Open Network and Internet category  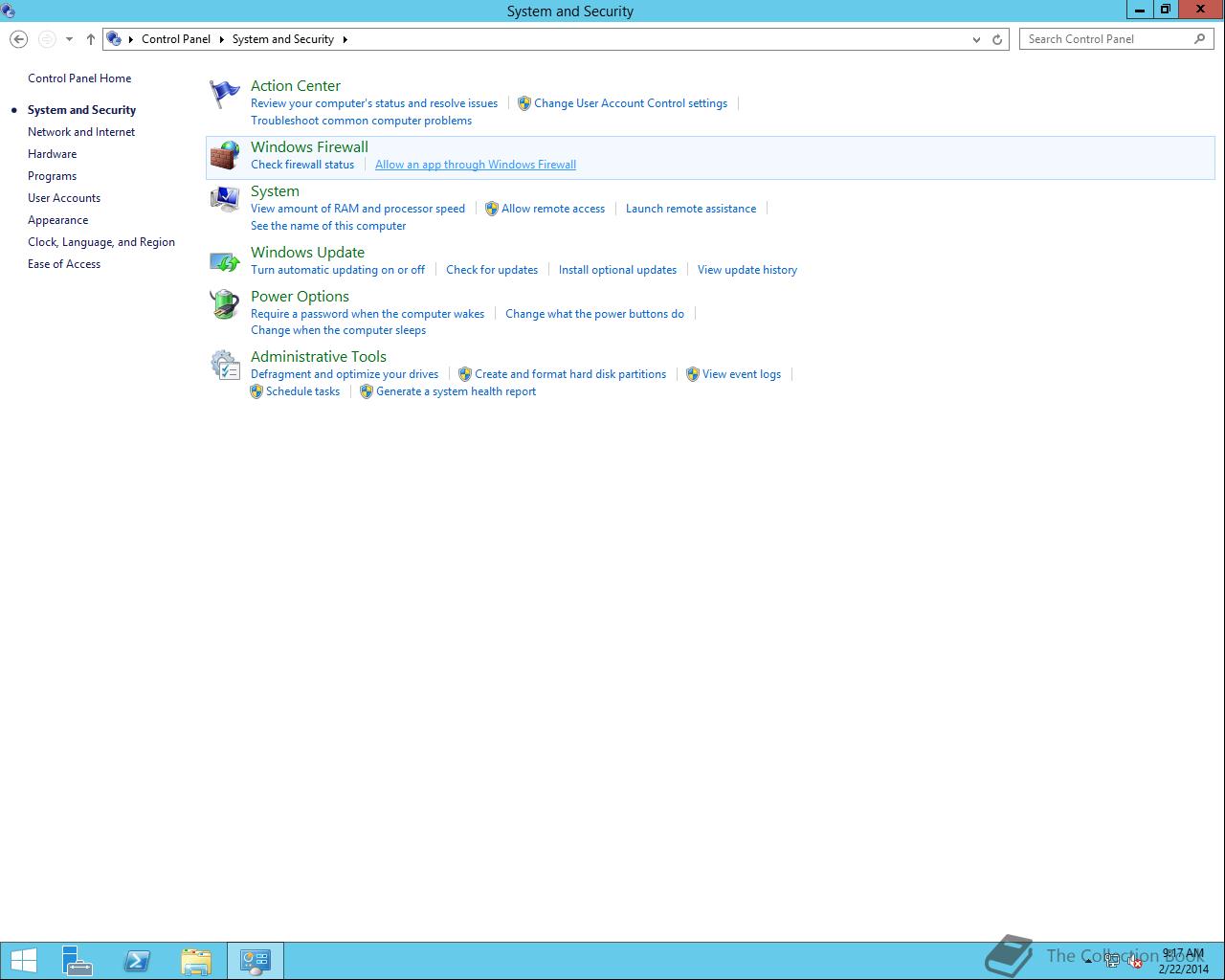click(x=81, y=132)
